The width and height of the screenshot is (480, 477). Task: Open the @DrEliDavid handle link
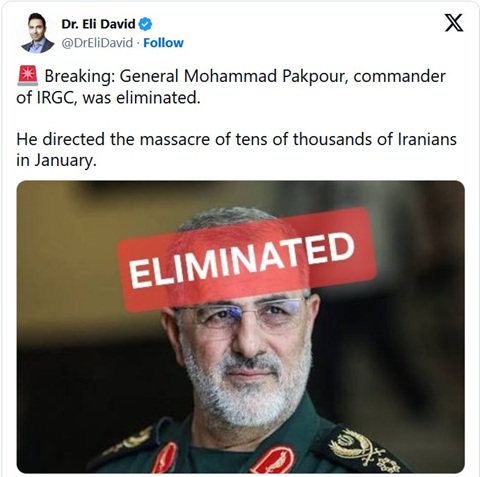(97, 43)
